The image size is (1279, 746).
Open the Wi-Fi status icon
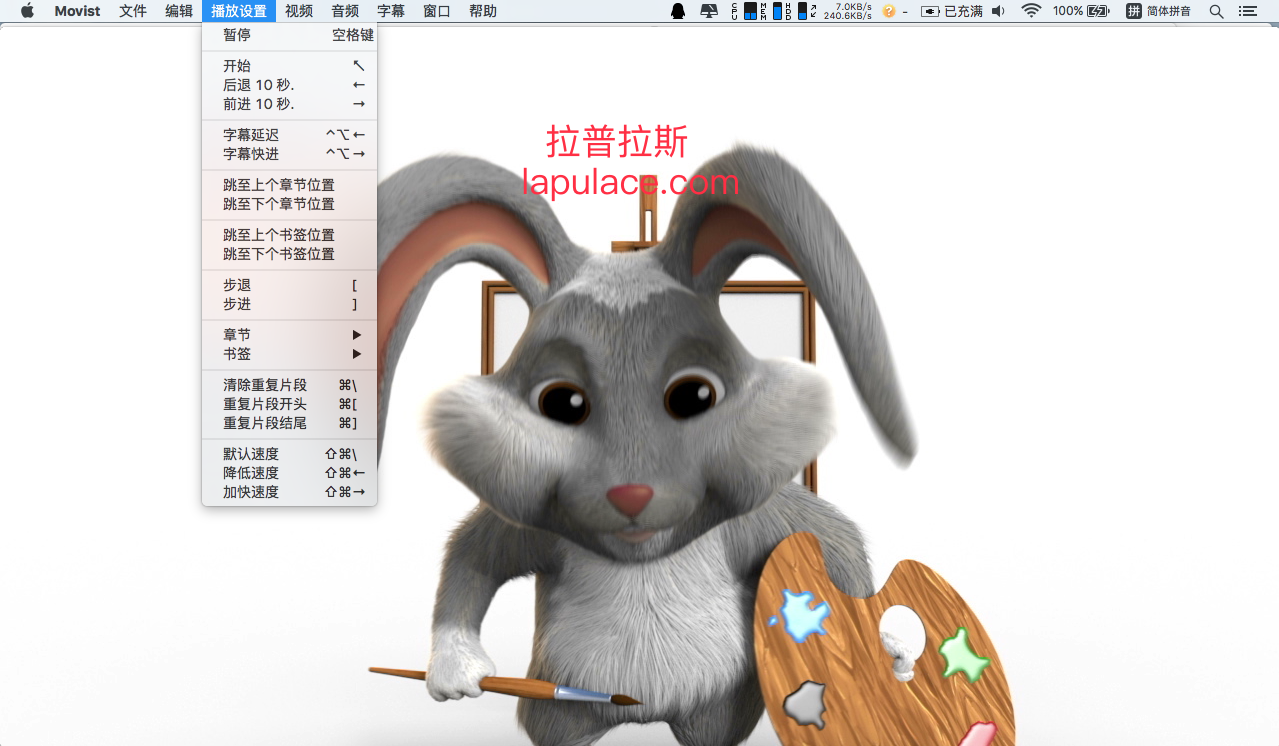point(1031,11)
